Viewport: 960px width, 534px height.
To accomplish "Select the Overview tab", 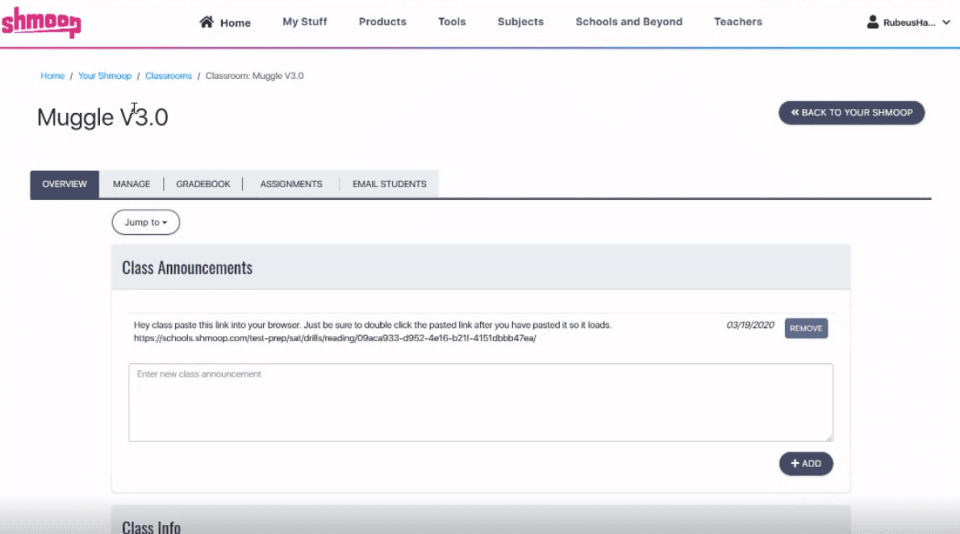I will pos(64,184).
